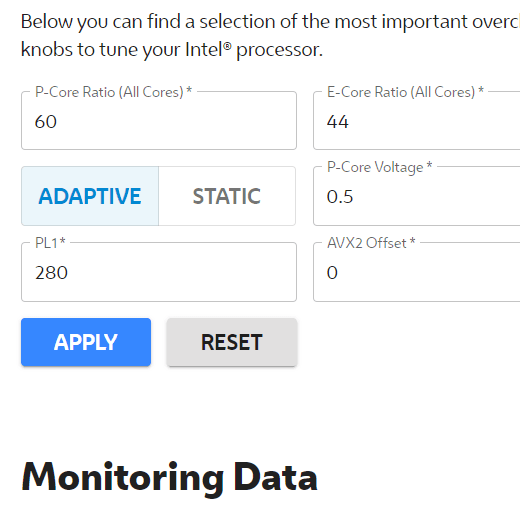Image resolution: width=520 pixels, height=520 pixels.
Task: Click the P-Core Voltage label text
Action: click(x=379, y=167)
